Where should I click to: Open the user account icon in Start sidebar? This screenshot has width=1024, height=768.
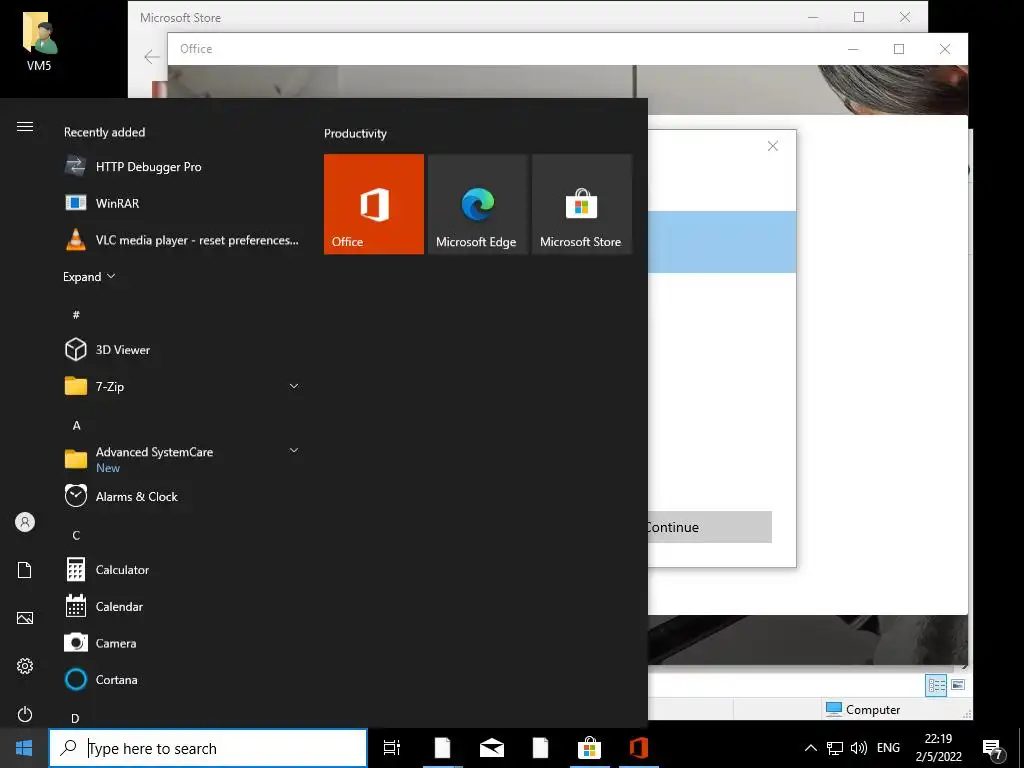(25, 522)
